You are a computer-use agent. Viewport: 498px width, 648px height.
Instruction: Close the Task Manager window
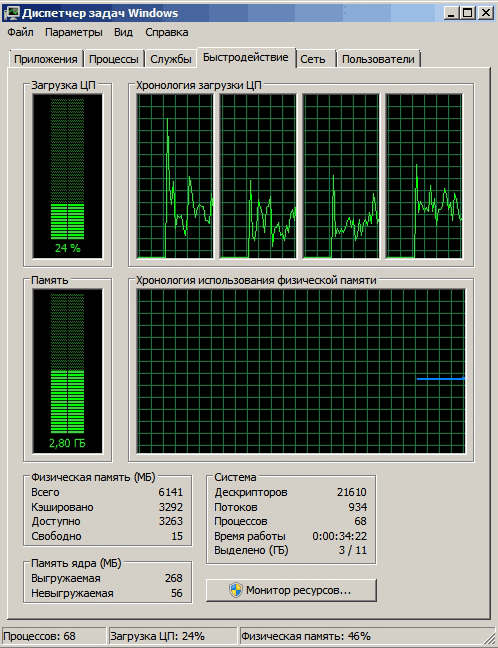tap(486, 13)
